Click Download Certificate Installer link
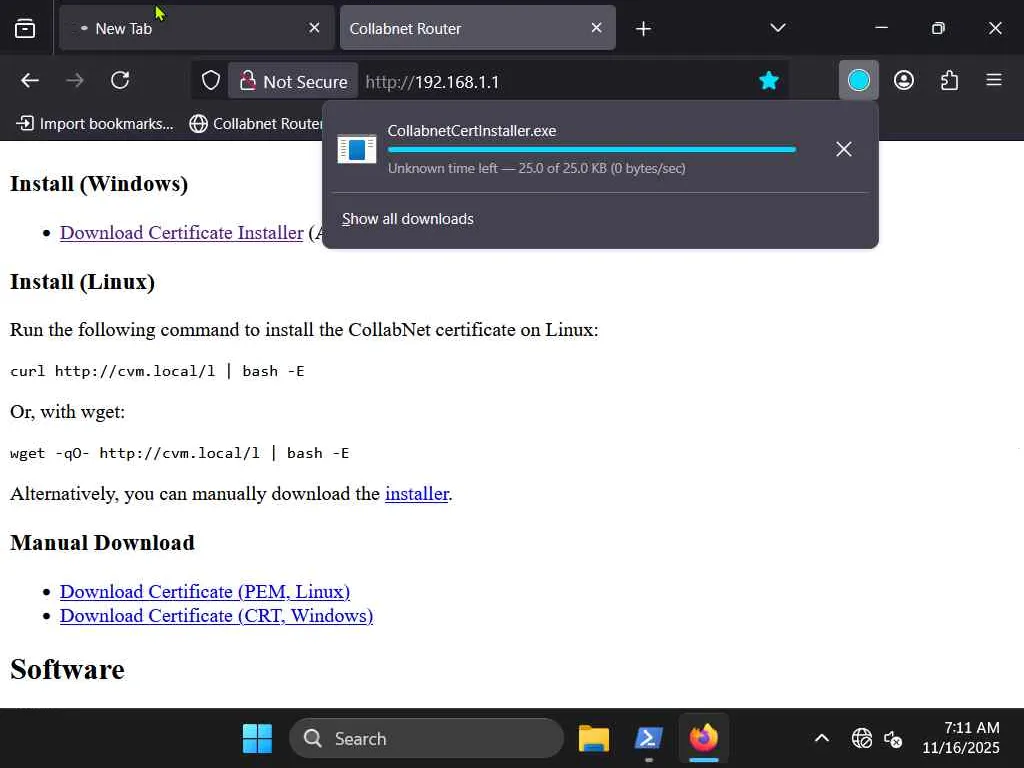This screenshot has width=1024, height=768. [182, 232]
